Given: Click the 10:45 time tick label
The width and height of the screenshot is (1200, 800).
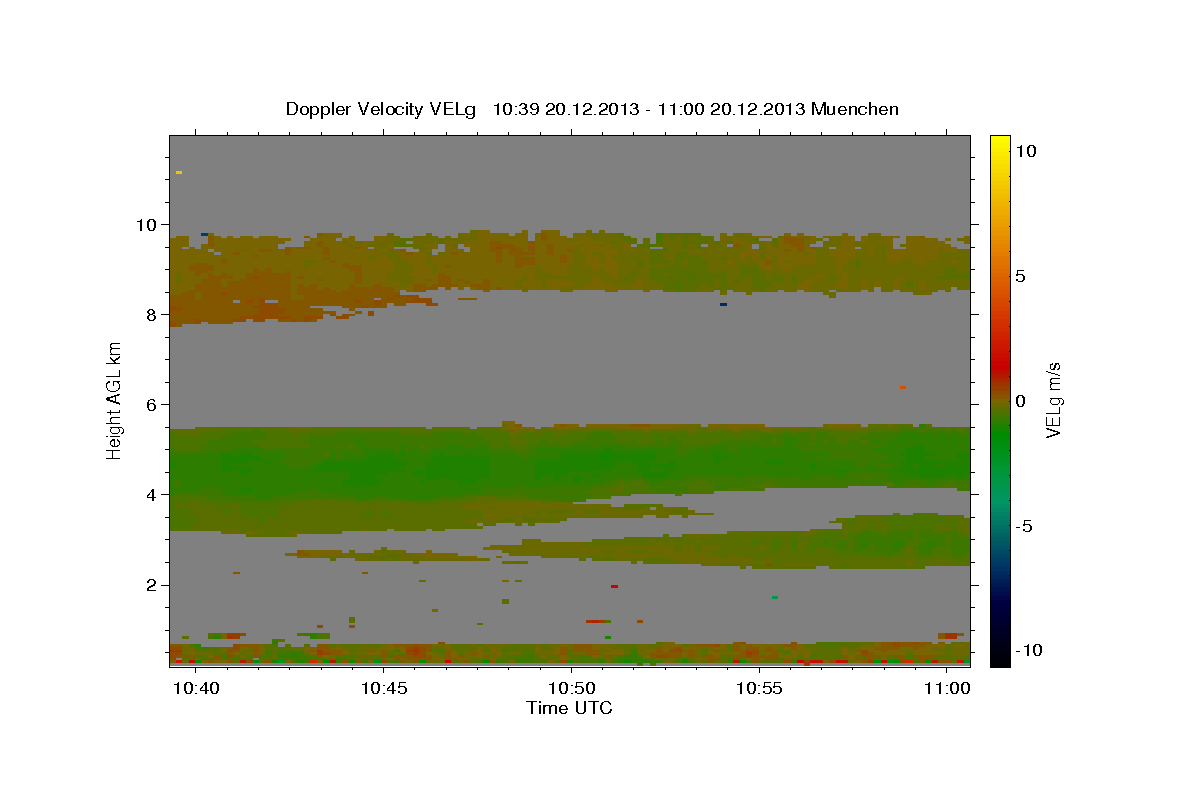Looking at the screenshot, I should point(383,688).
